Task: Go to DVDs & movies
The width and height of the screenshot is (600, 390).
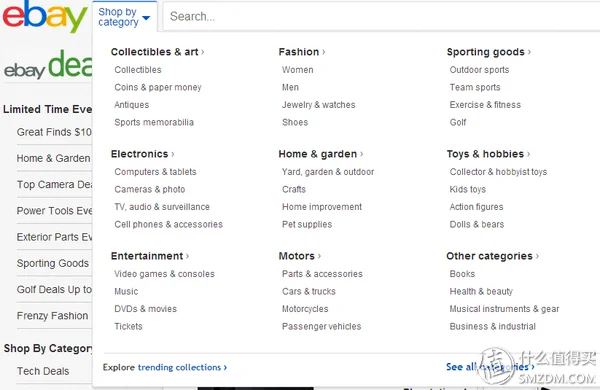Action: click(145, 309)
